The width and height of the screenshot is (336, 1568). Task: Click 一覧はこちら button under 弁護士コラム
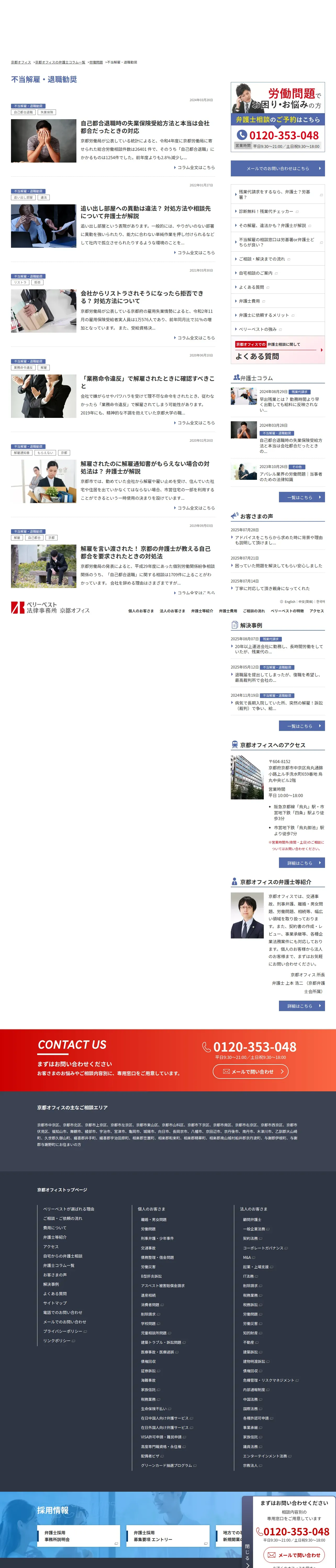click(x=302, y=497)
